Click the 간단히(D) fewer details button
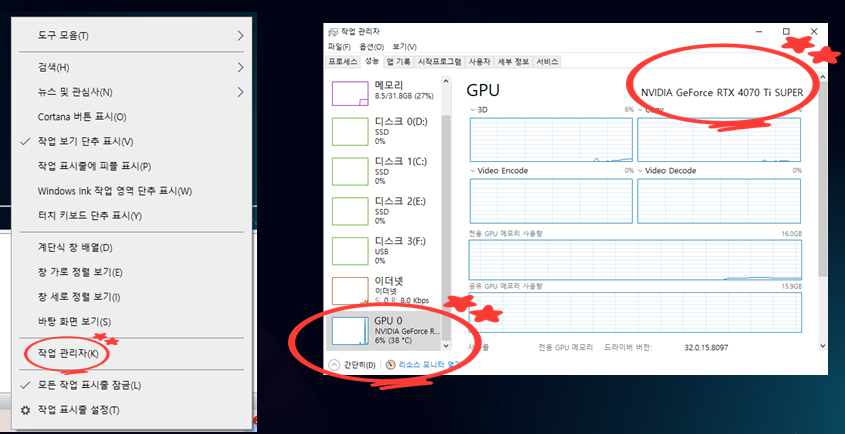Screen dimensions: 845x434 [352, 365]
